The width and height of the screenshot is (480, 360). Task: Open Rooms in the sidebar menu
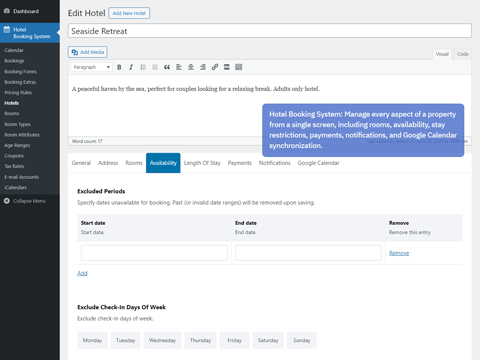[x=12, y=114]
